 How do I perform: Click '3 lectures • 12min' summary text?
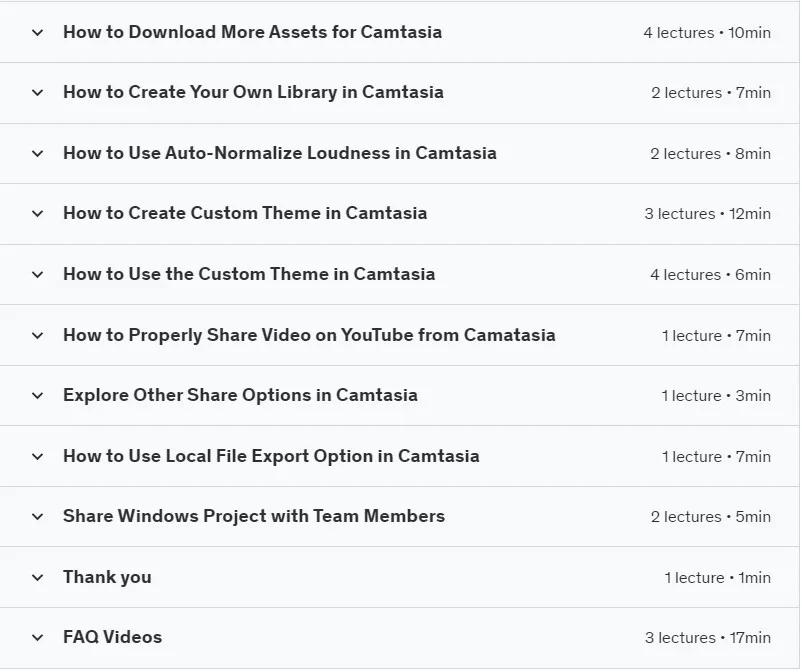pos(707,214)
